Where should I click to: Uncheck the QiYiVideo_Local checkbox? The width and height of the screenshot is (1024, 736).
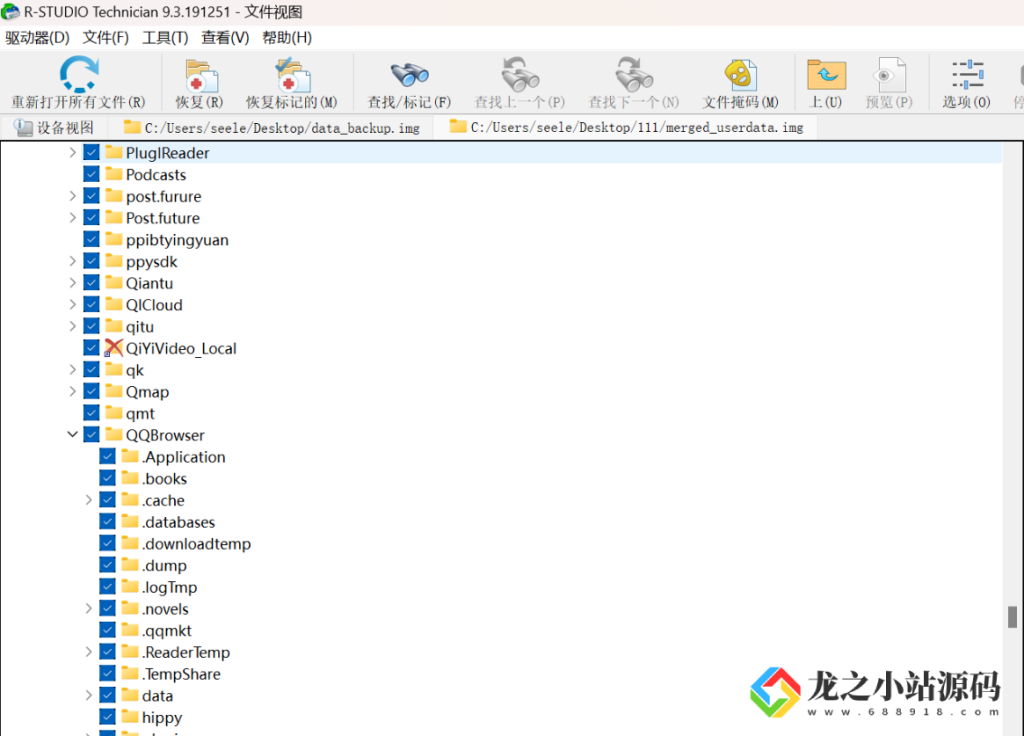pyautogui.click(x=91, y=347)
